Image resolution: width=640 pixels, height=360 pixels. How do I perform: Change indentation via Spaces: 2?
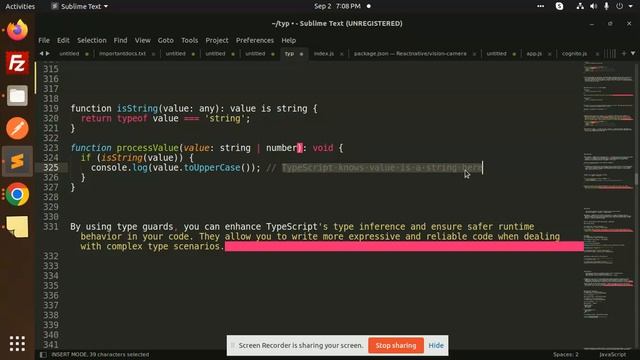(x=566, y=354)
